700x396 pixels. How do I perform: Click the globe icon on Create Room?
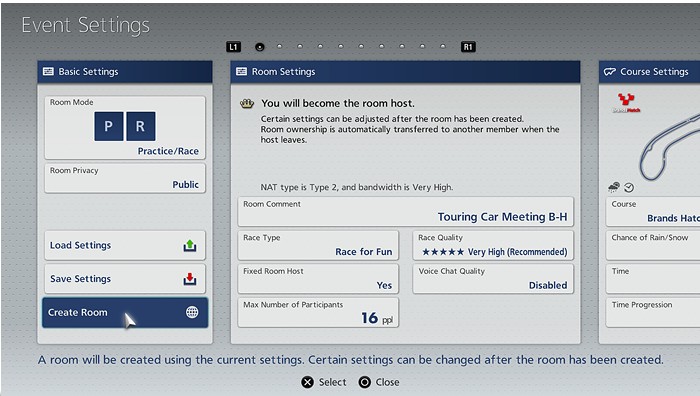tap(192, 312)
